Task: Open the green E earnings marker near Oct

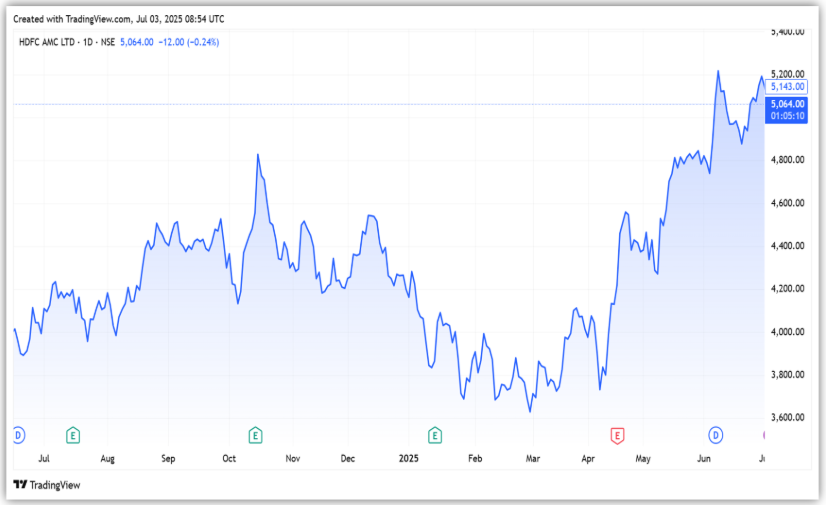Action: (x=256, y=434)
